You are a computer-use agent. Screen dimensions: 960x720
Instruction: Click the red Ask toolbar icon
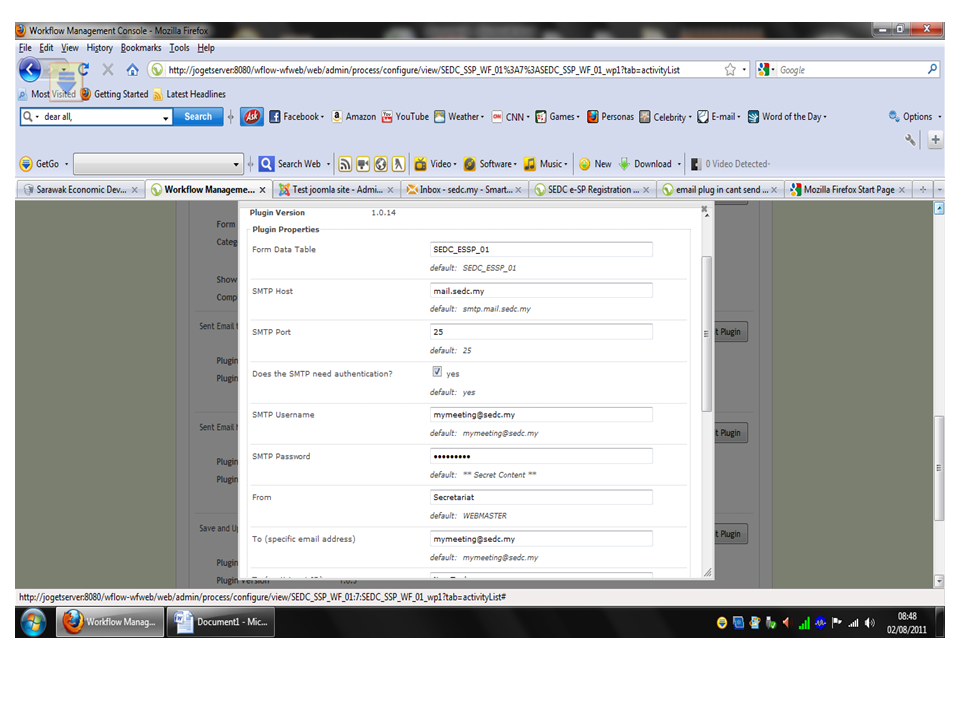point(252,117)
